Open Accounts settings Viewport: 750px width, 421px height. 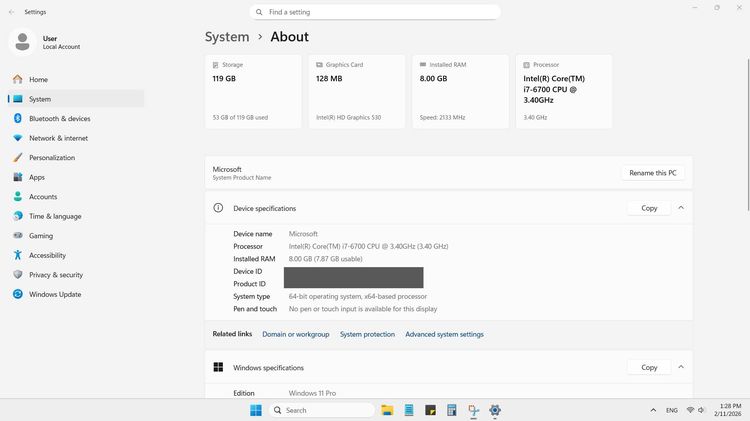click(x=76, y=197)
